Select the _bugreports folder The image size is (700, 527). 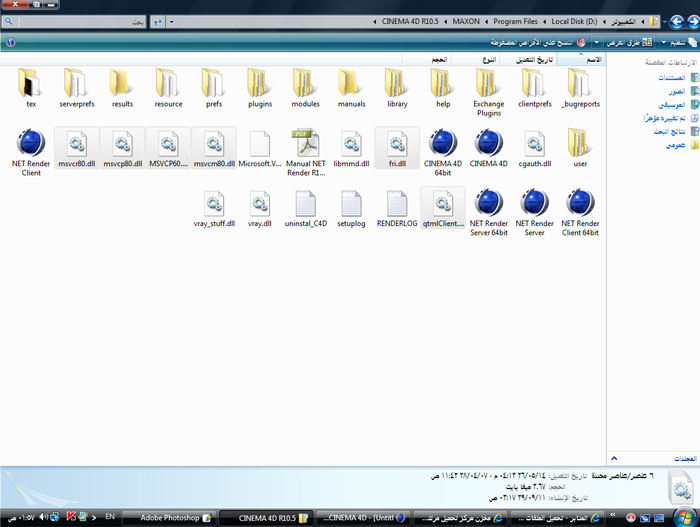(x=580, y=88)
